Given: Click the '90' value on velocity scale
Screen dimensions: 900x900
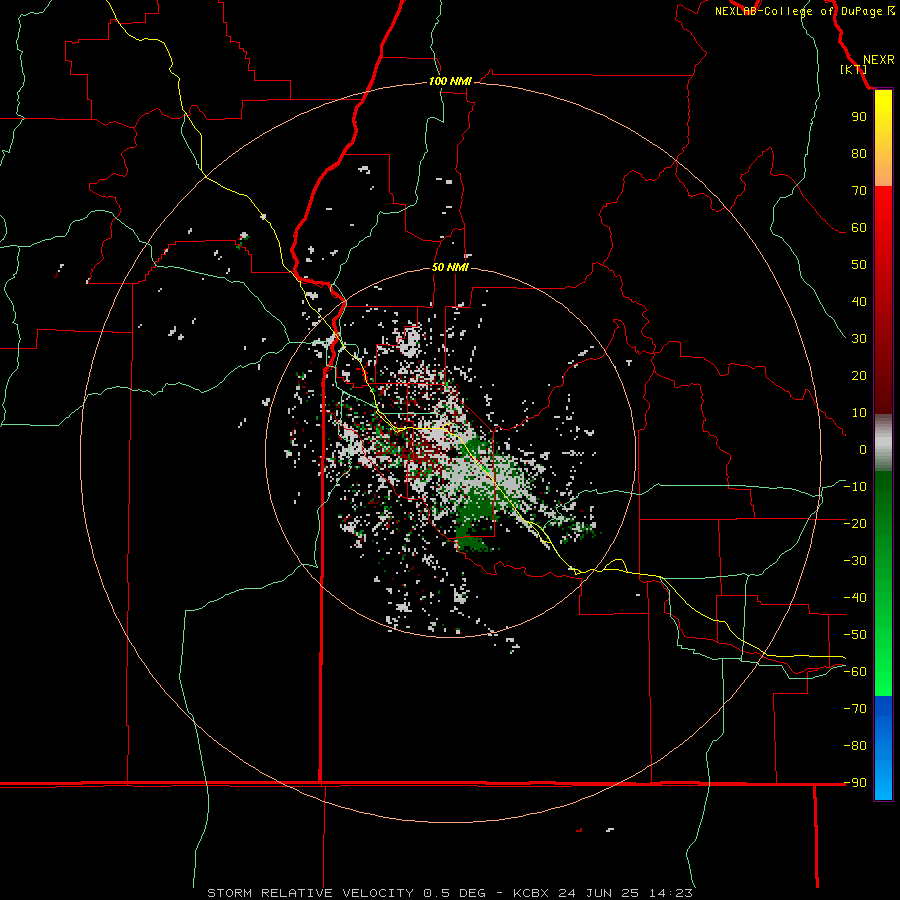Looking at the screenshot, I should tap(859, 117).
